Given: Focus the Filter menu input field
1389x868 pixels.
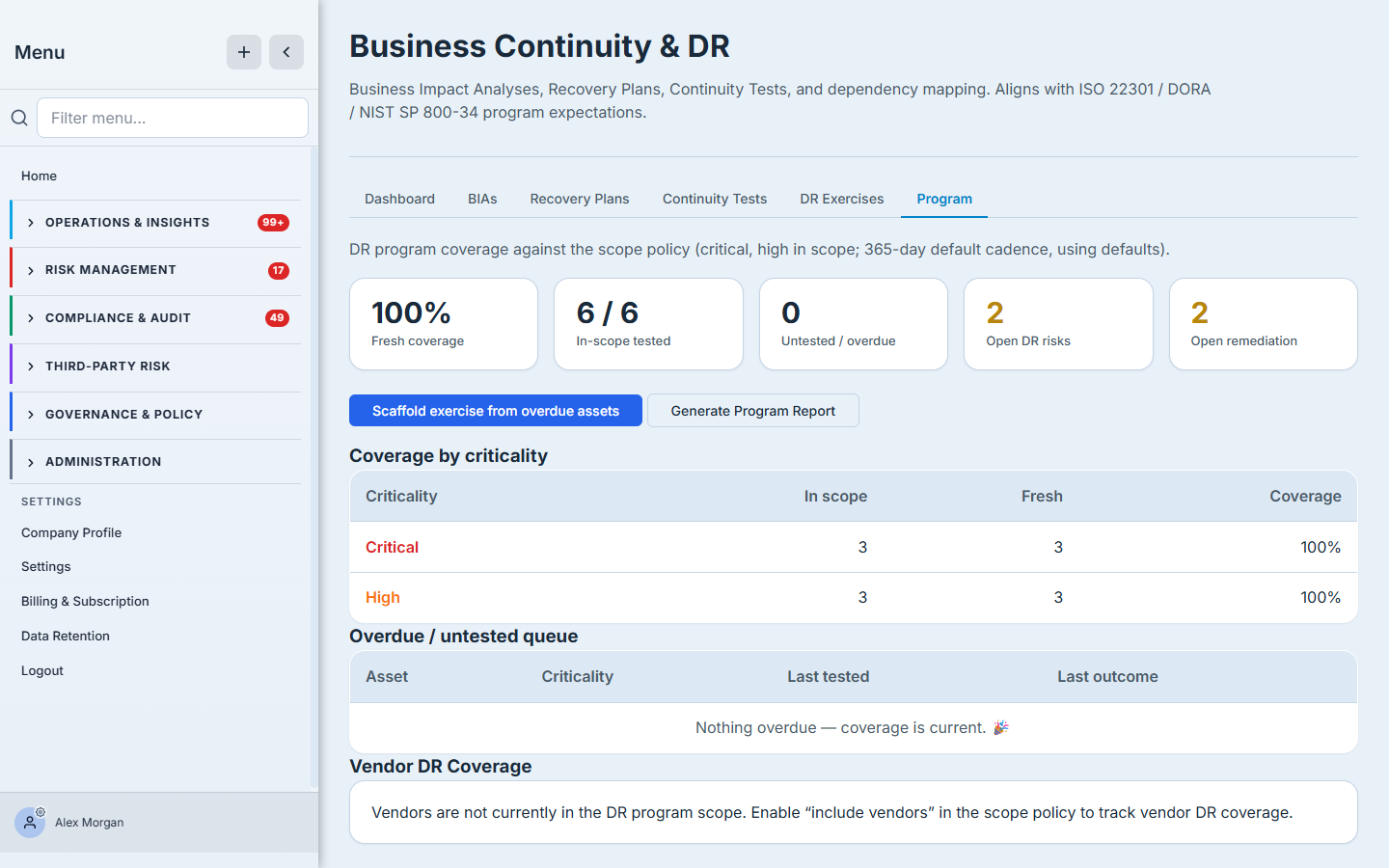Looking at the screenshot, I should point(173,118).
